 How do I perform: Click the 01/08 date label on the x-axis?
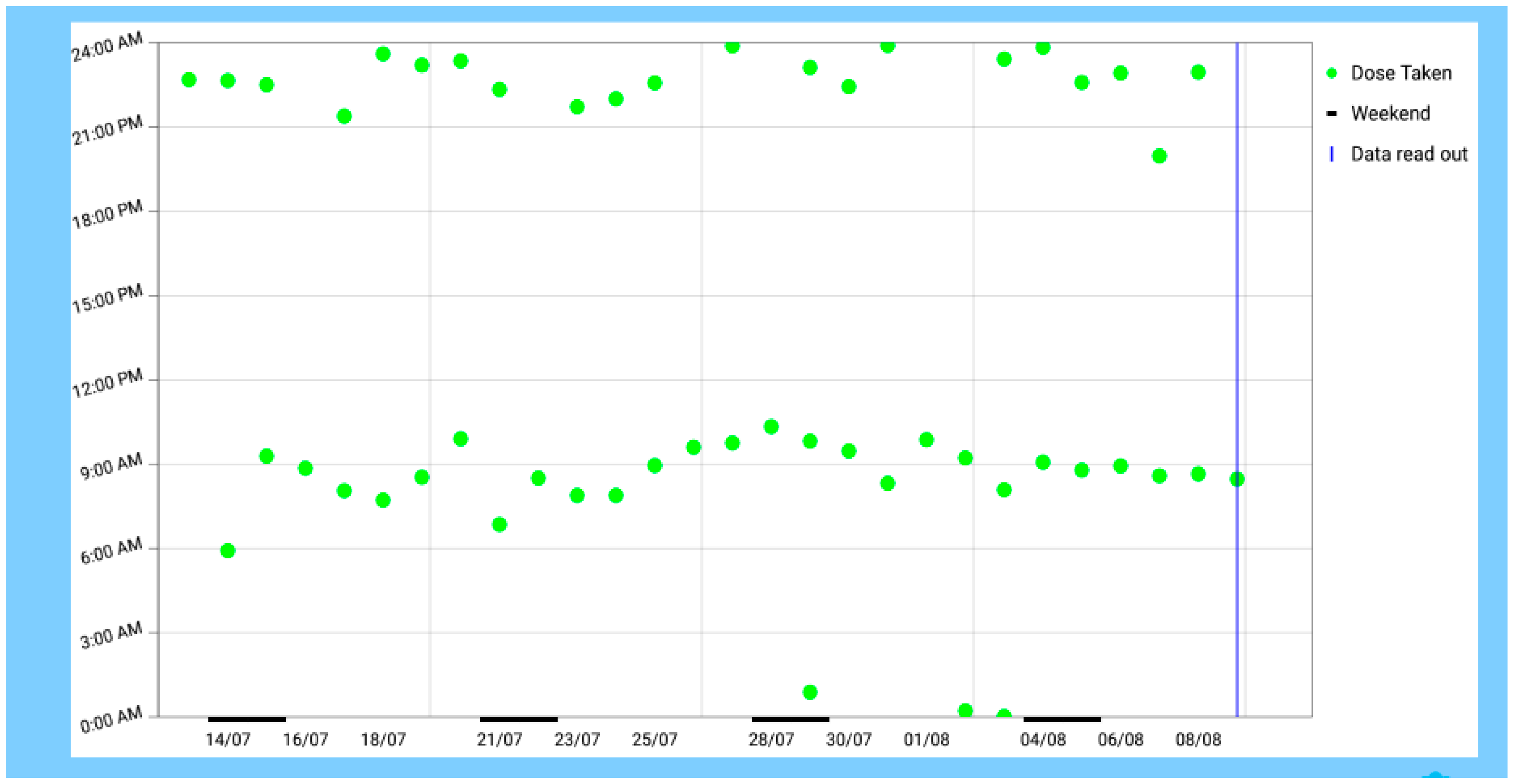pyautogui.click(x=926, y=739)
